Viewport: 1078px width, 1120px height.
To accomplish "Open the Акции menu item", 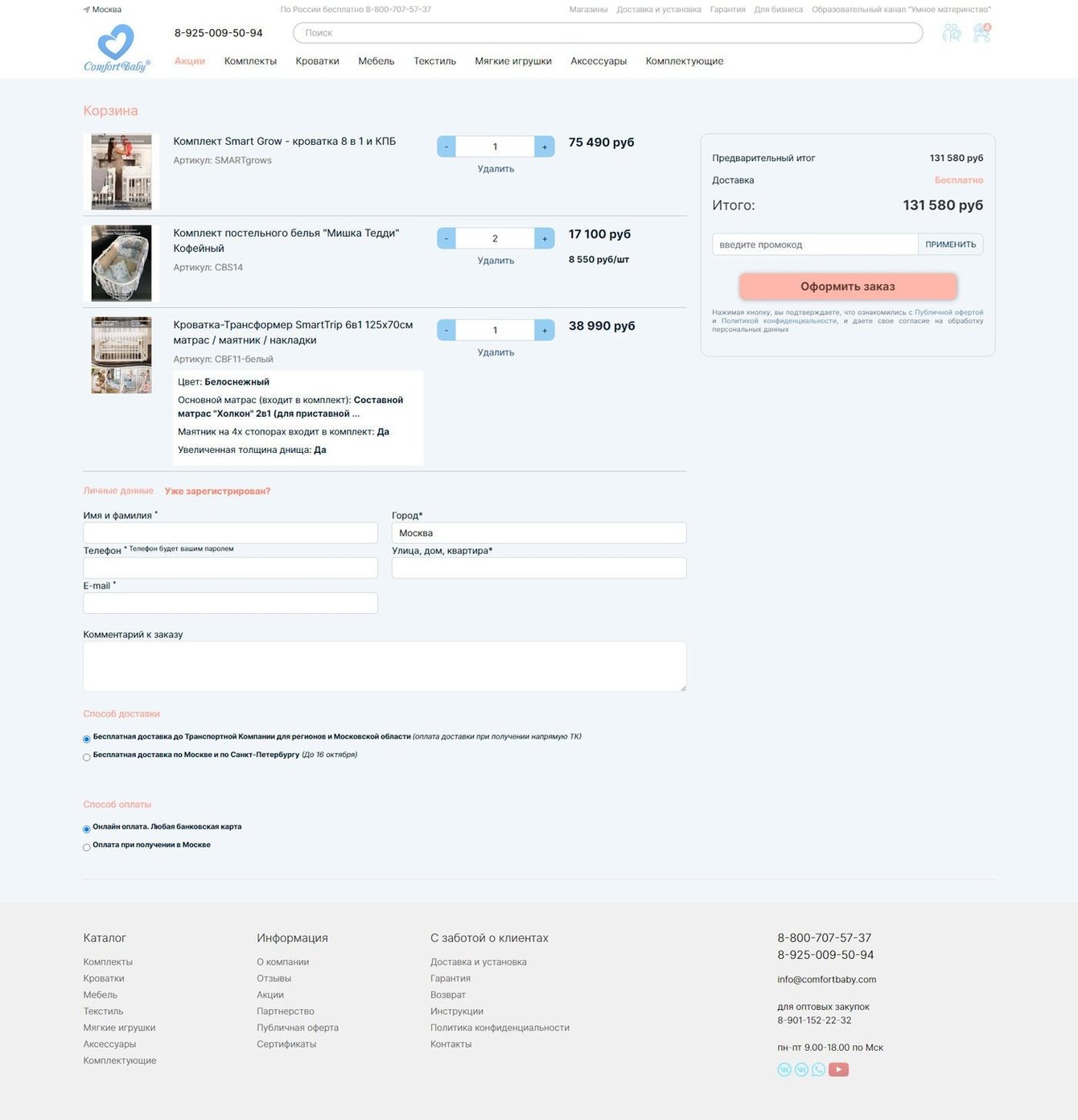I will click(x=190, y=61).
